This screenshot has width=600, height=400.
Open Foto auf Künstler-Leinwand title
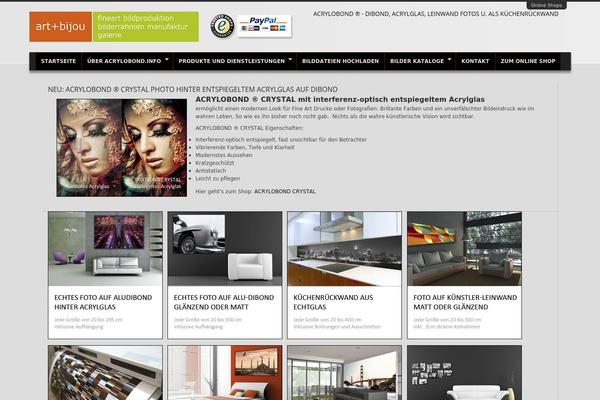click(465, 302)
